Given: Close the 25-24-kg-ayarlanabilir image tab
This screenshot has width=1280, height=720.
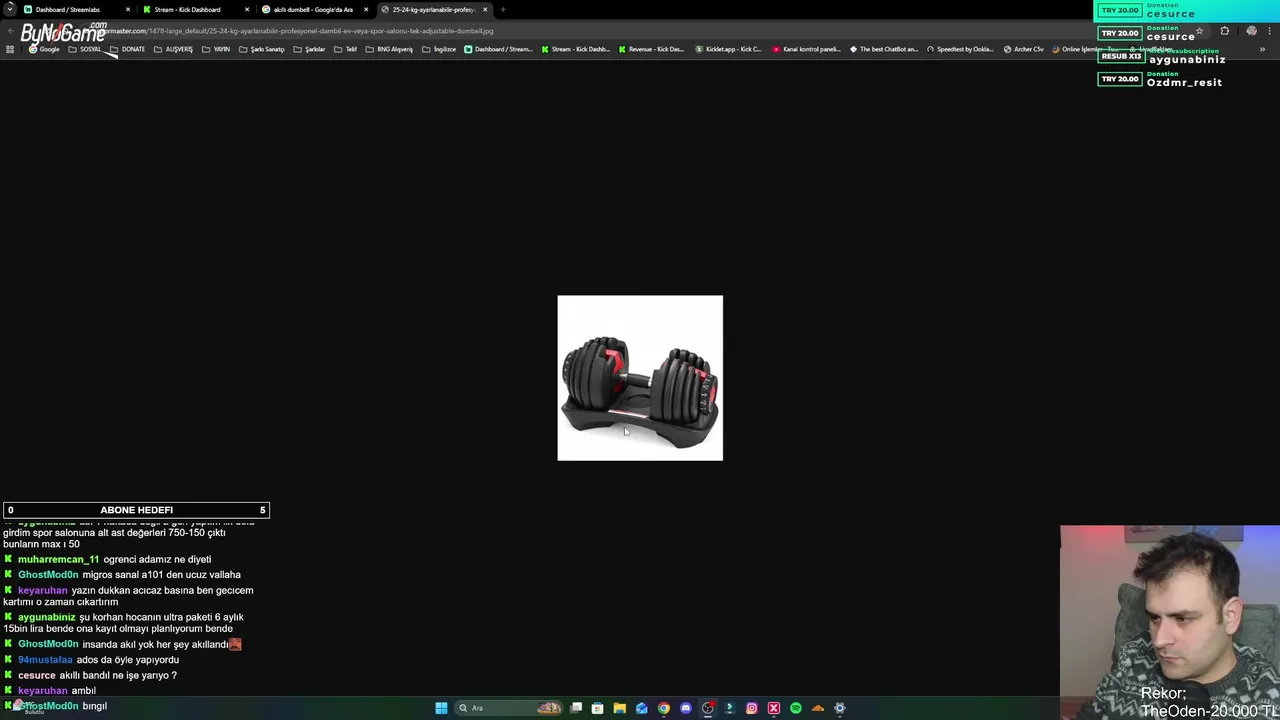Looking at the screenshot, I should pos(485,10).
